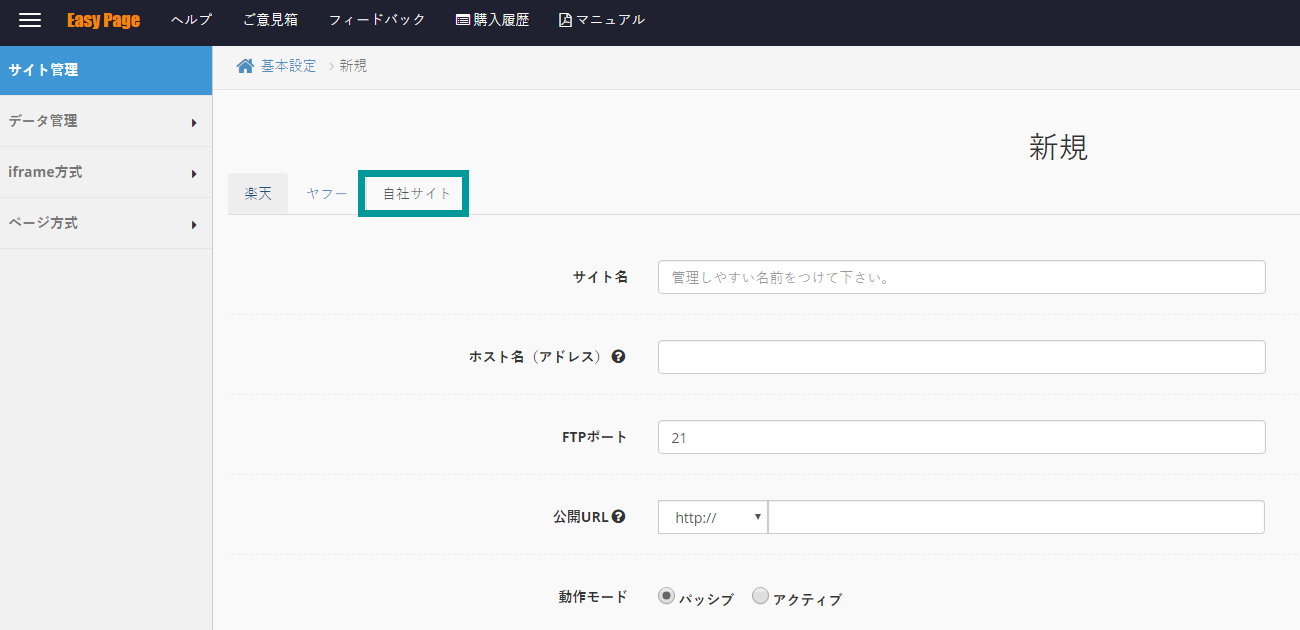Viewport: 1300px width, 630px height.
Task: Select サイト管理 in the sidebar
Action: 106,70
